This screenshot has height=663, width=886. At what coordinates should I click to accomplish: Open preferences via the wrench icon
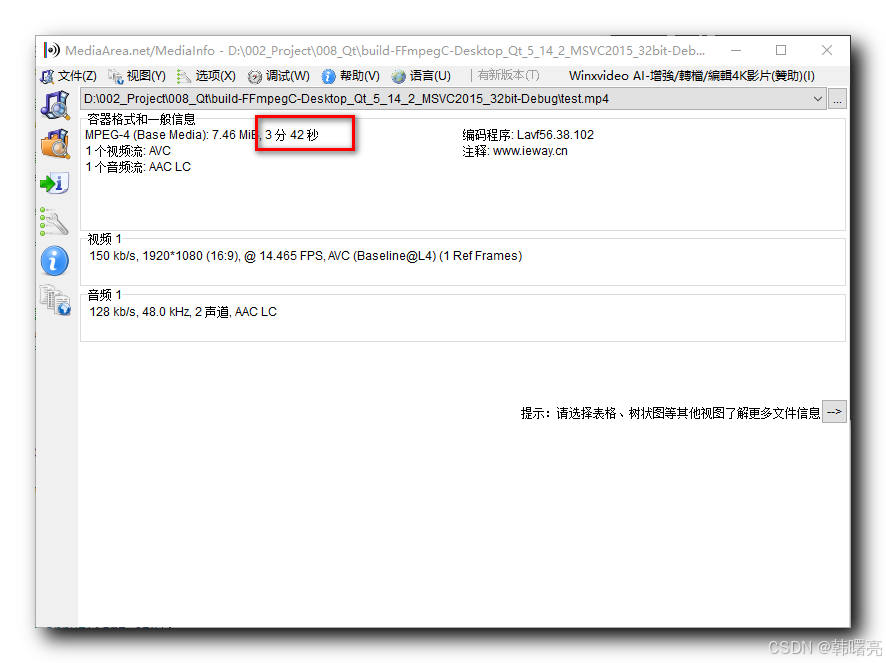tap(54, 222)
